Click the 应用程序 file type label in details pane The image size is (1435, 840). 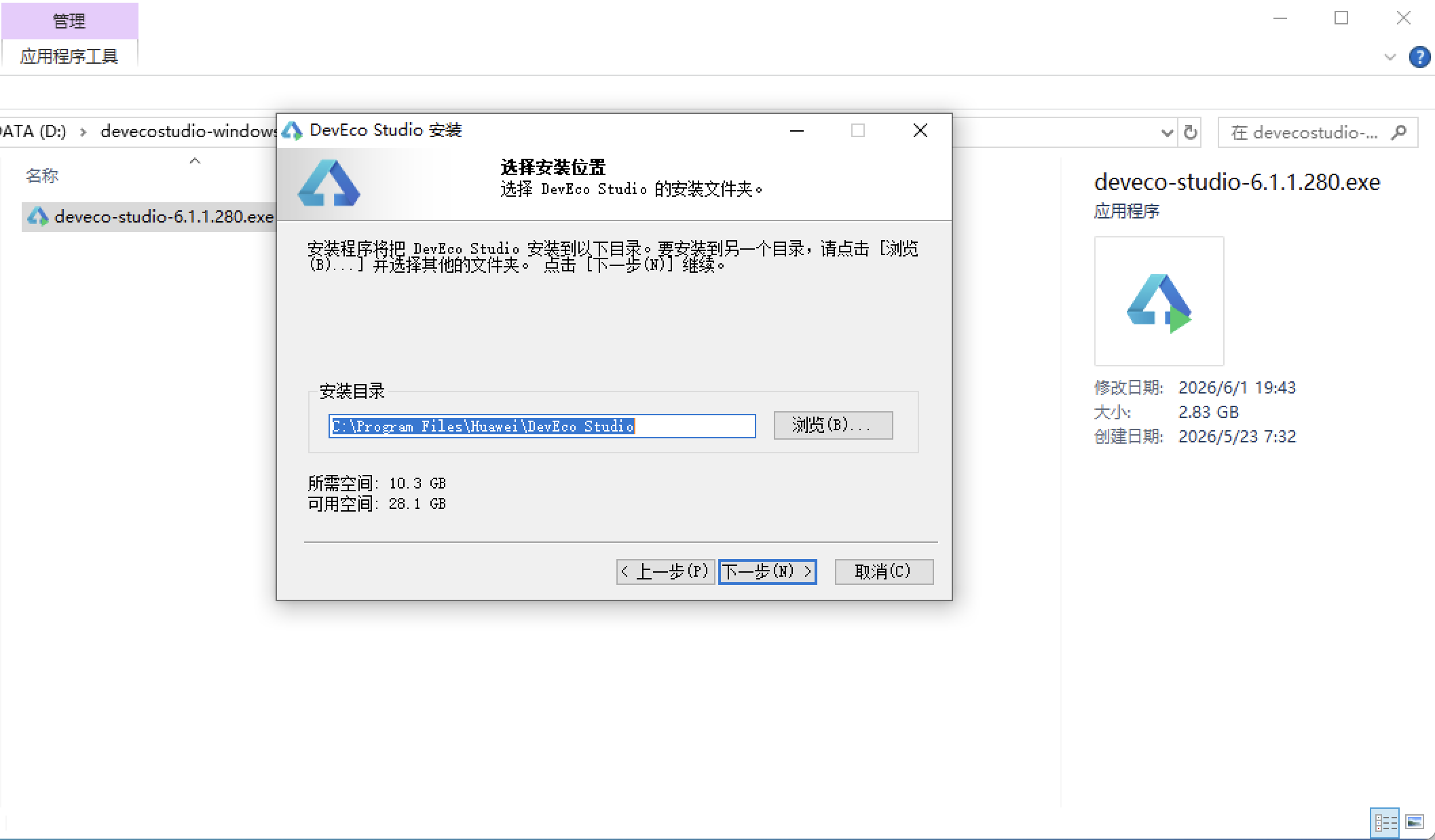click(1127, 211)
